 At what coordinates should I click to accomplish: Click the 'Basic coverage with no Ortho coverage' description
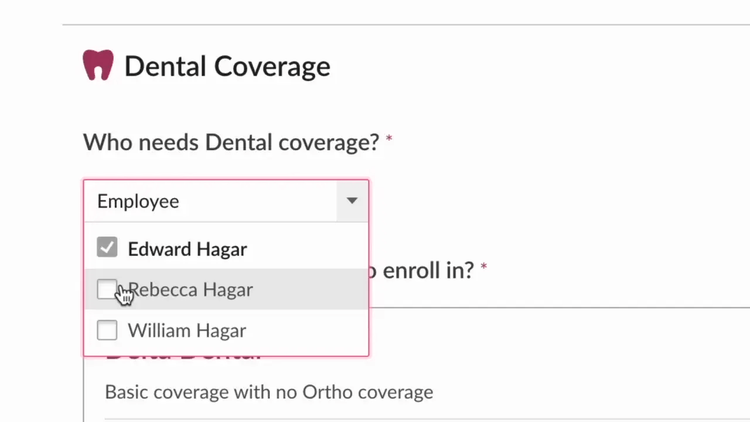(x=269, y=392)
